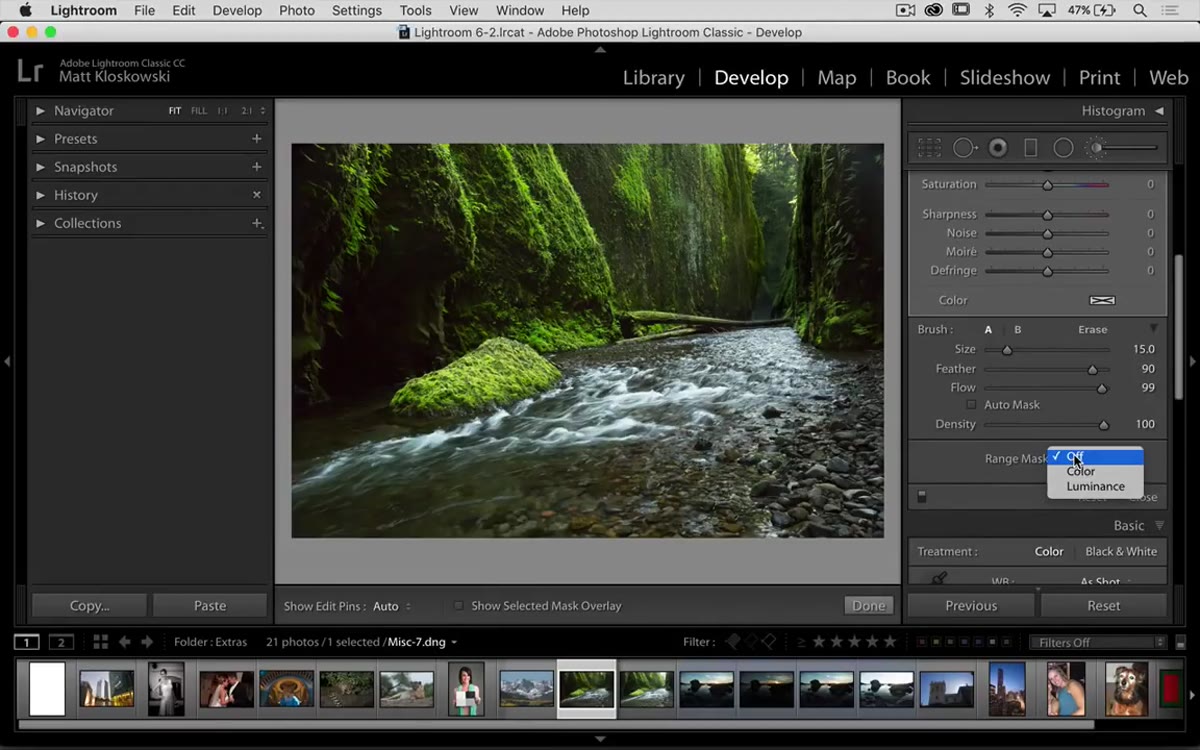Set treatment to Black & White
The image size is (1200, 750).
[1121, 552]
